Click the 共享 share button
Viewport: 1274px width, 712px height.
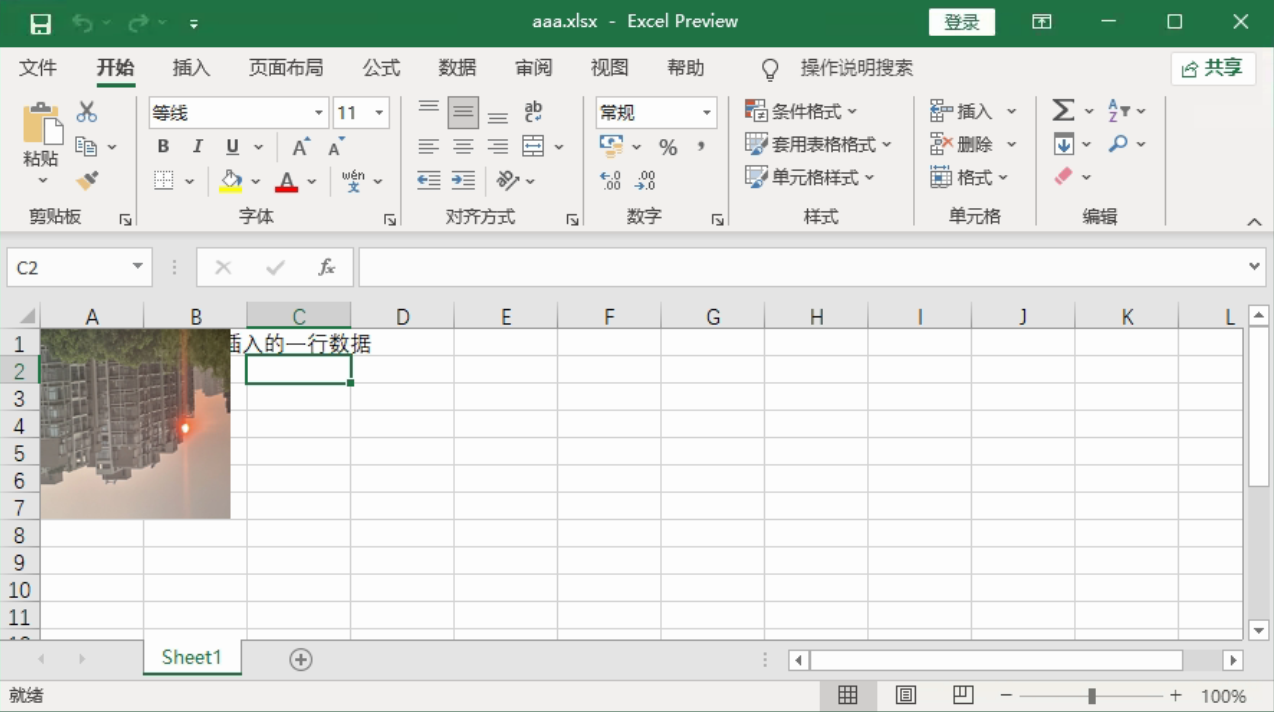point(1213,68)
